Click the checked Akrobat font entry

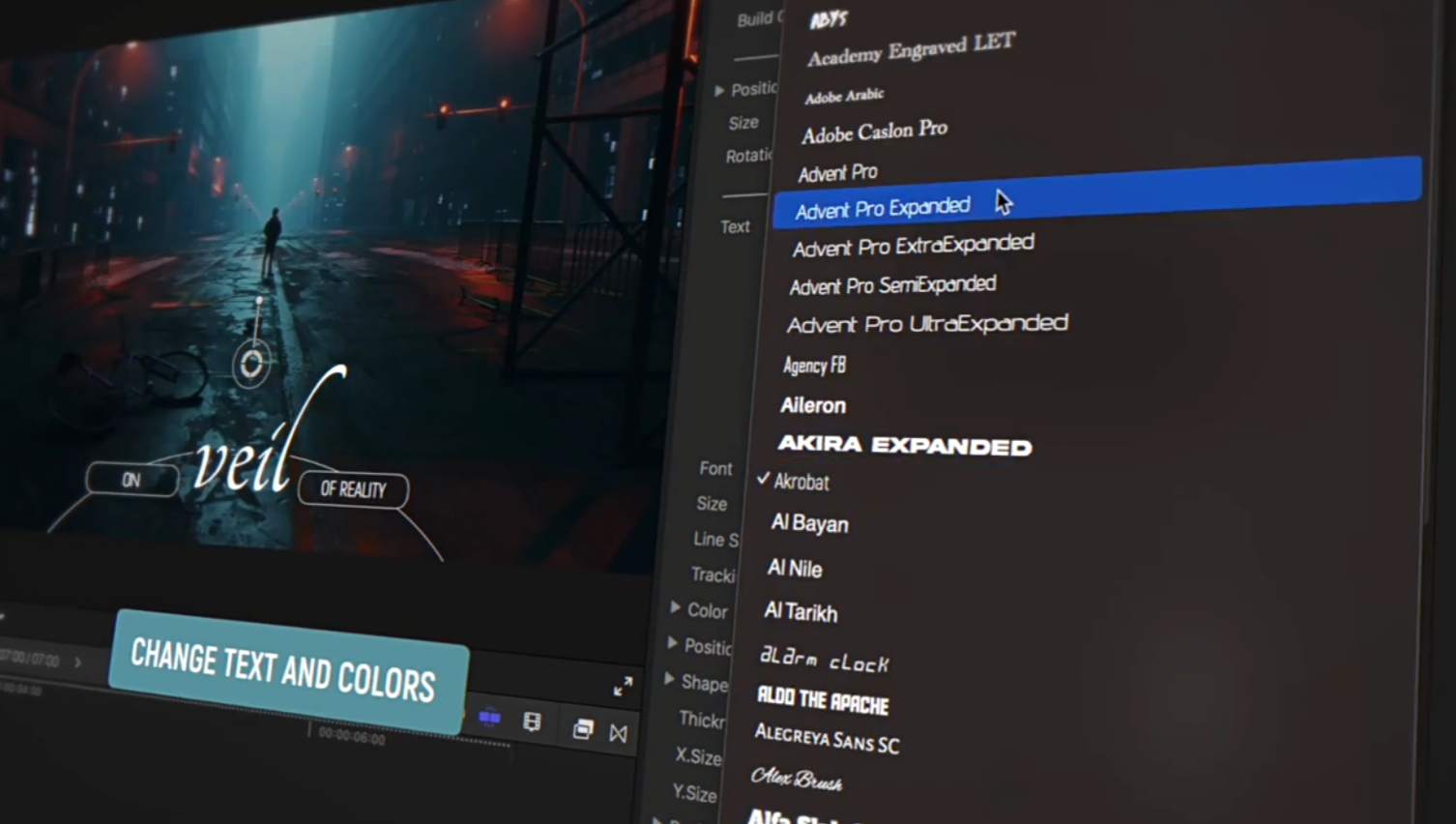801,482
